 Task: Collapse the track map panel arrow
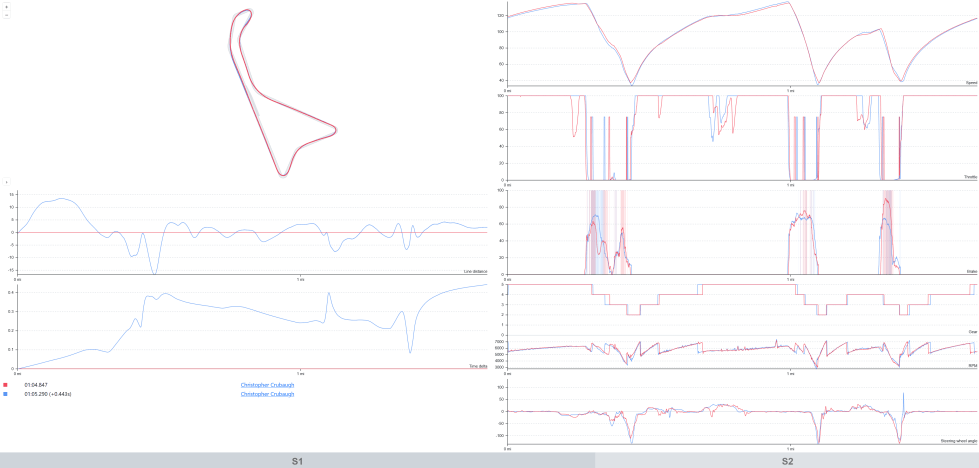point(7,182)
